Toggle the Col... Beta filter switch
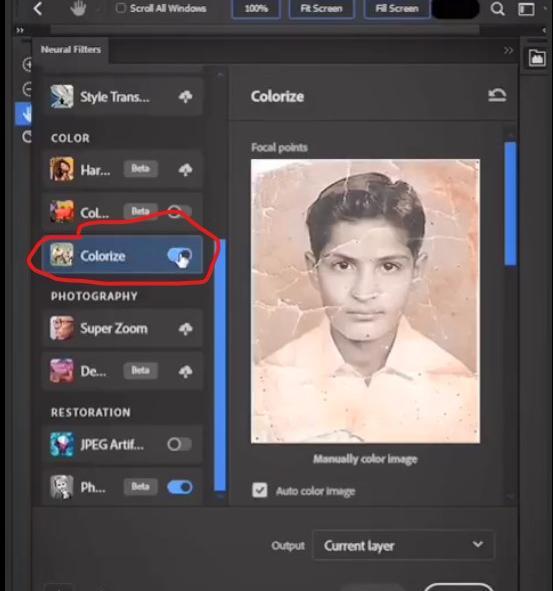This screenshot has width=553, height=591. click(179, 212)
